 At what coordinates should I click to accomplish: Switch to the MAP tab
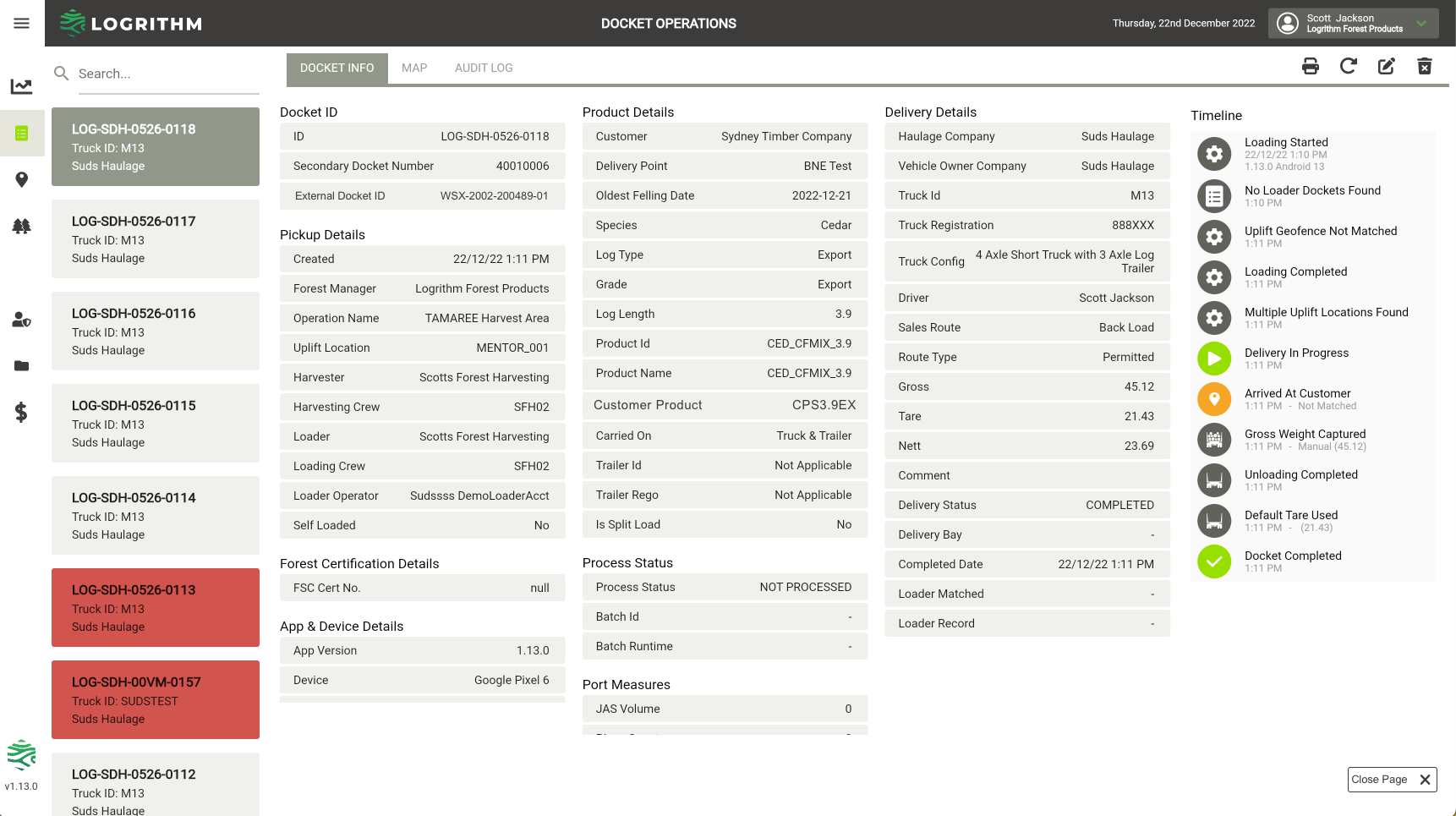click(414, 68)
